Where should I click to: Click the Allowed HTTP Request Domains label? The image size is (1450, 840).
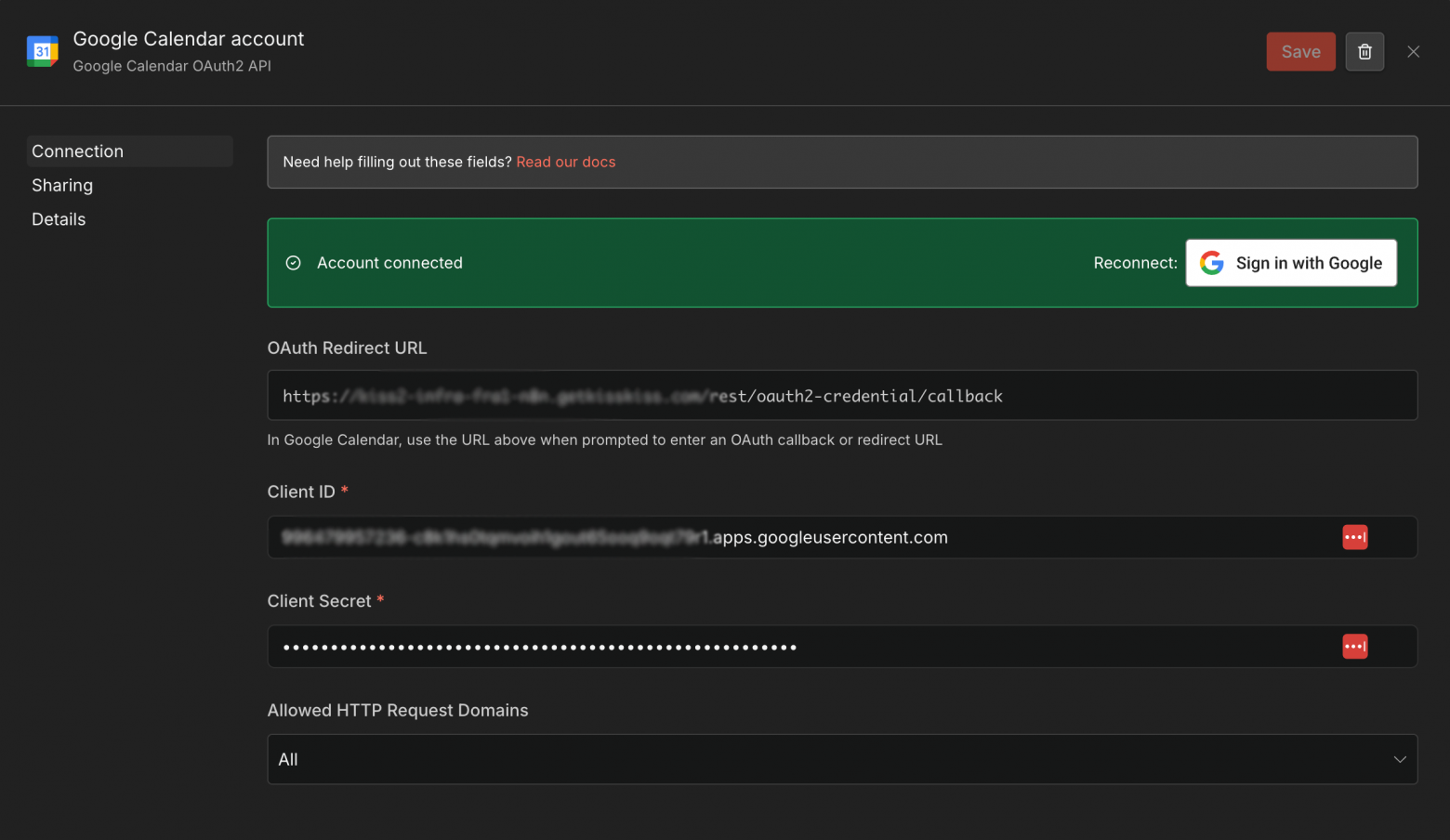398,710
